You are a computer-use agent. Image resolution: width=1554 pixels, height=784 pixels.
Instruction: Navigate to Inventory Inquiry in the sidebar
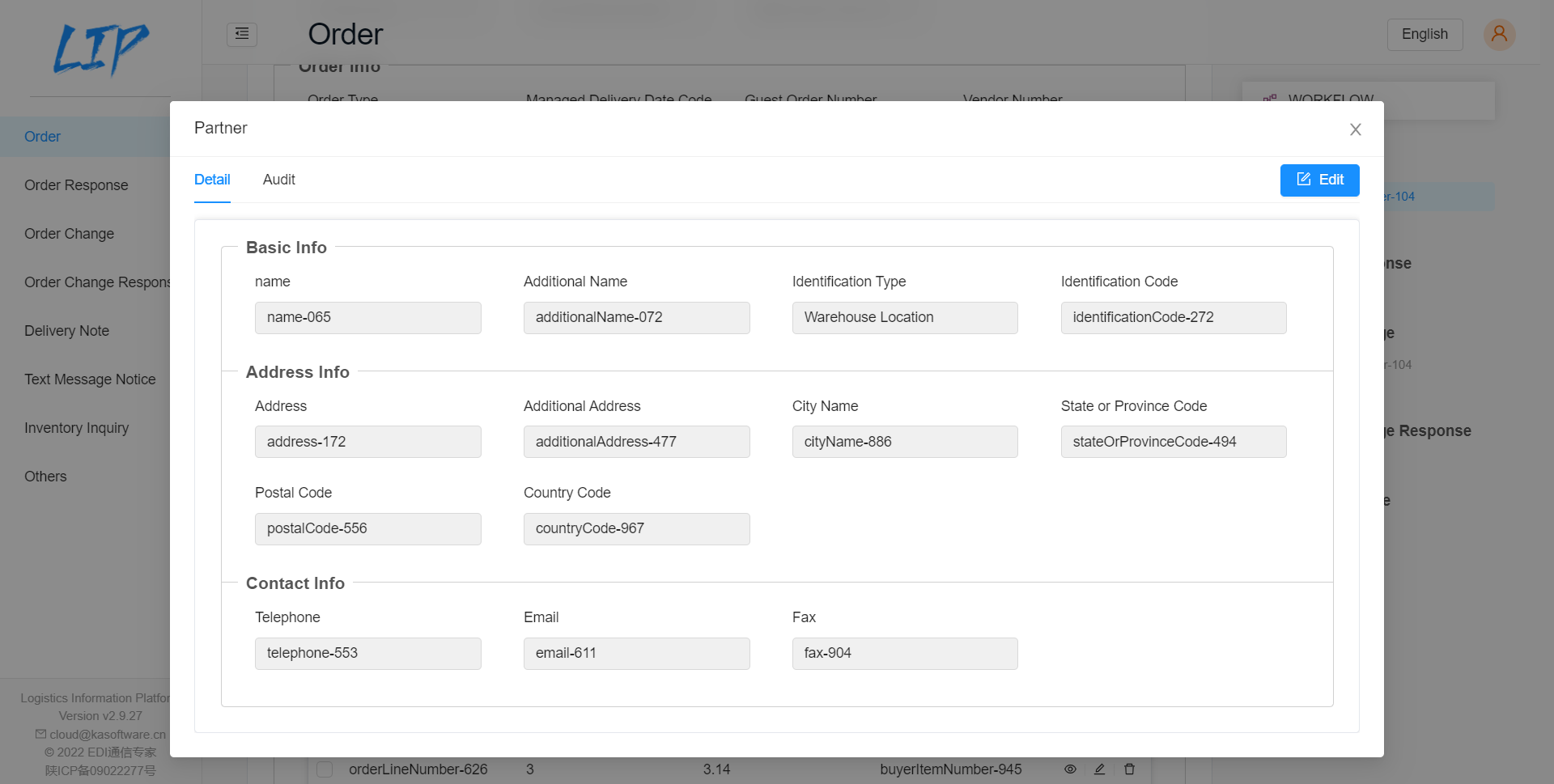76,427
